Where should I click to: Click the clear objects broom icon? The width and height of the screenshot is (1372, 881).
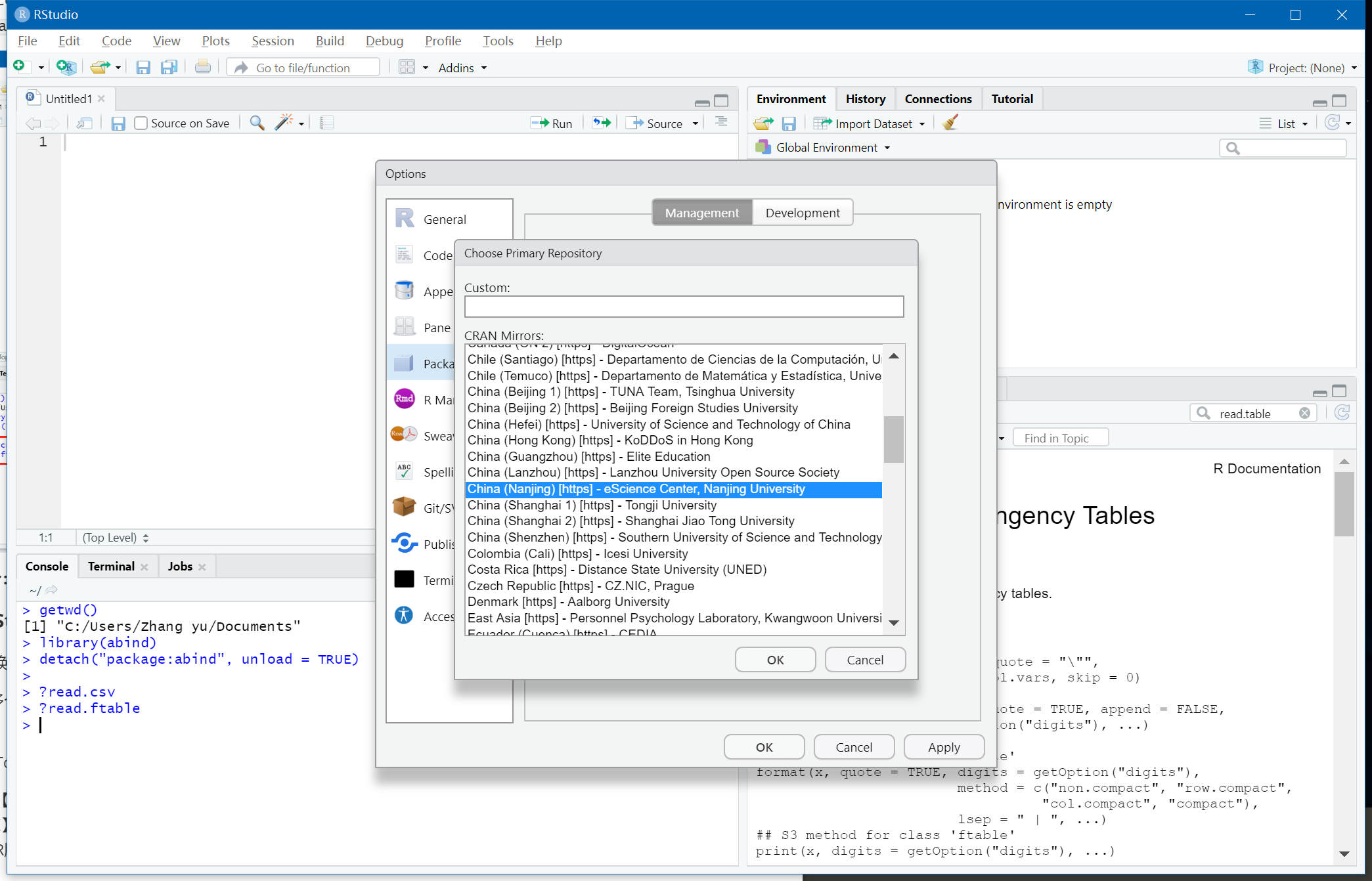point(950,123)
